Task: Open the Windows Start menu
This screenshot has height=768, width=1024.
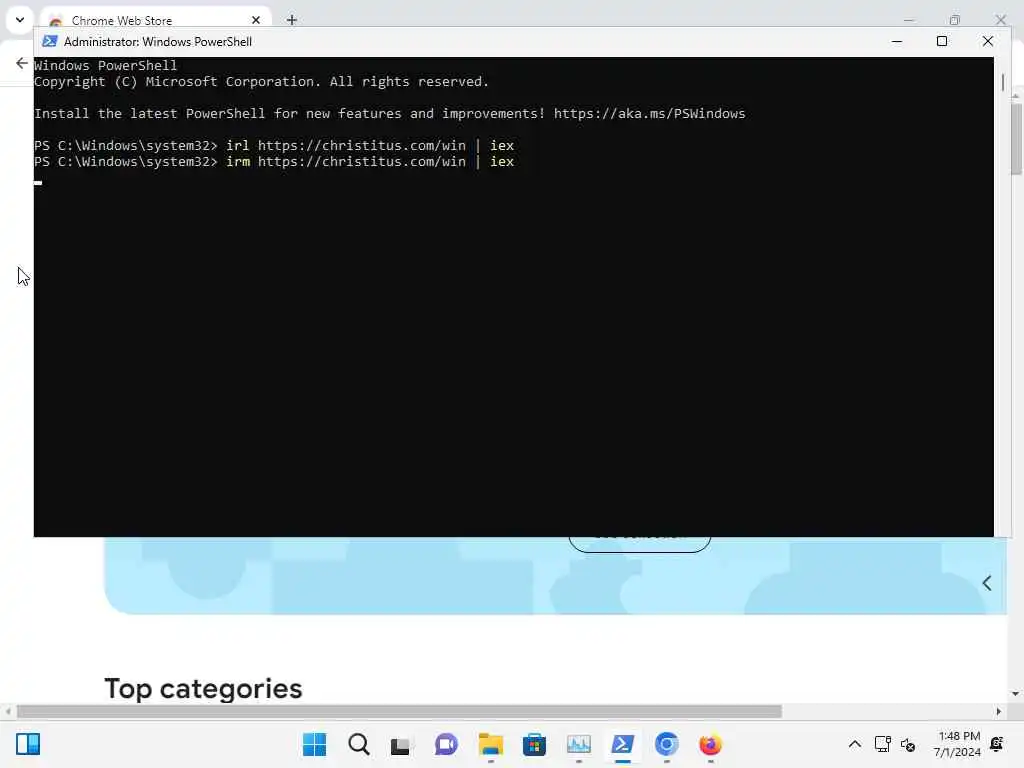Action: [314, 744]
